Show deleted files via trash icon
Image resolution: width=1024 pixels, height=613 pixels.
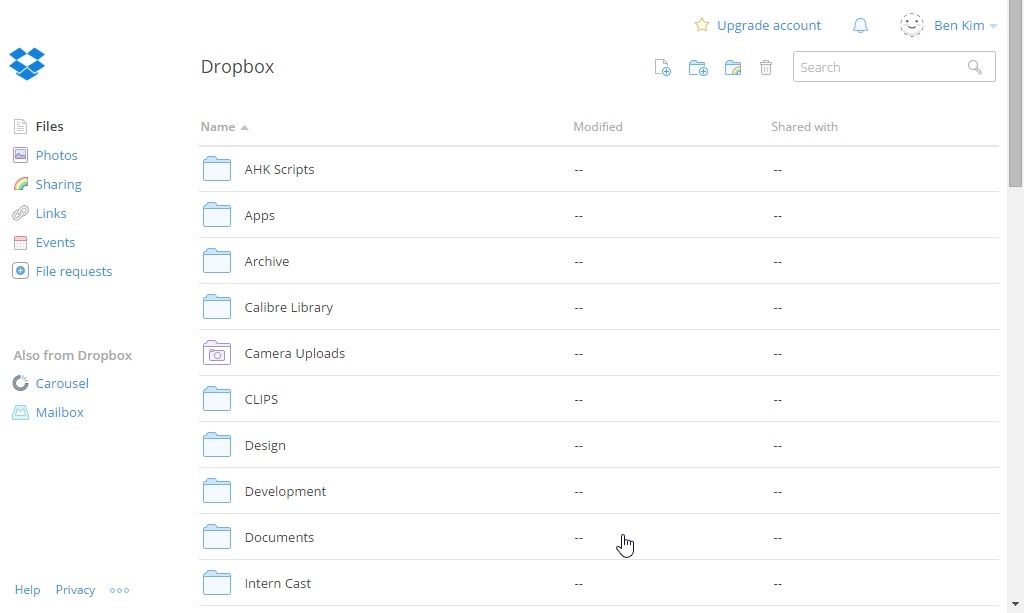[766, 68]
